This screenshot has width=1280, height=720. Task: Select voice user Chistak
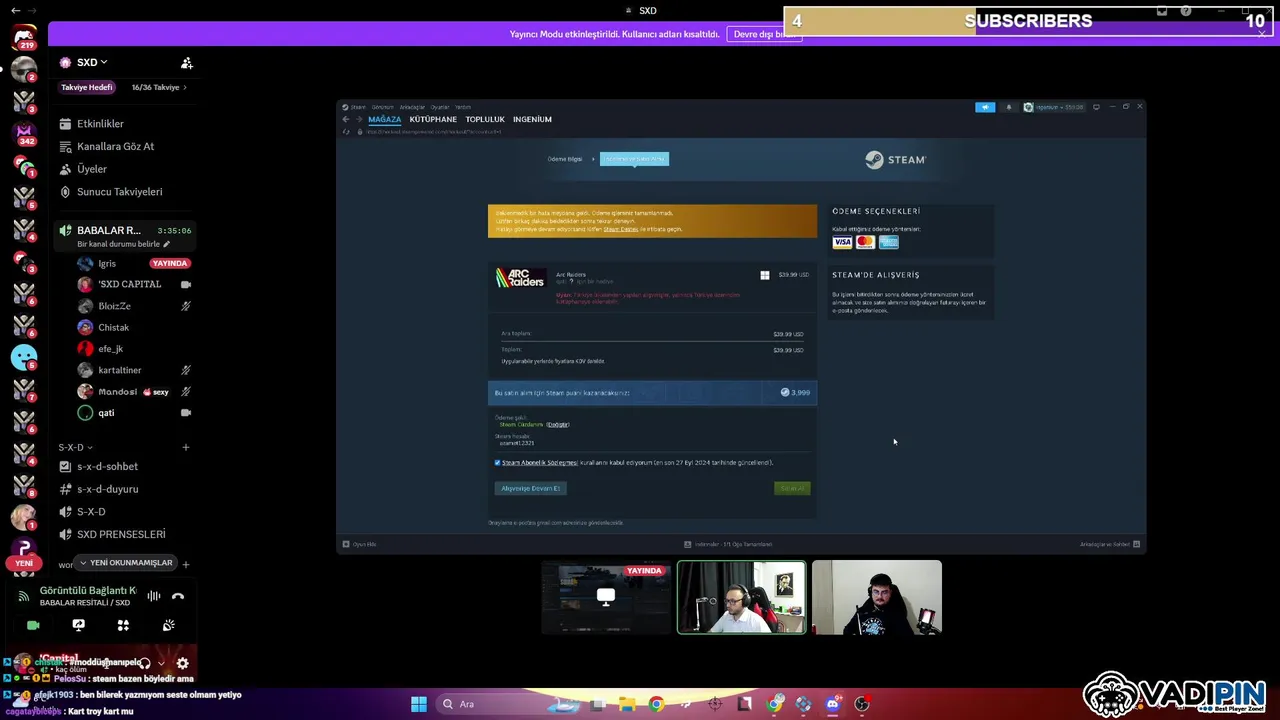click(113, 328)
